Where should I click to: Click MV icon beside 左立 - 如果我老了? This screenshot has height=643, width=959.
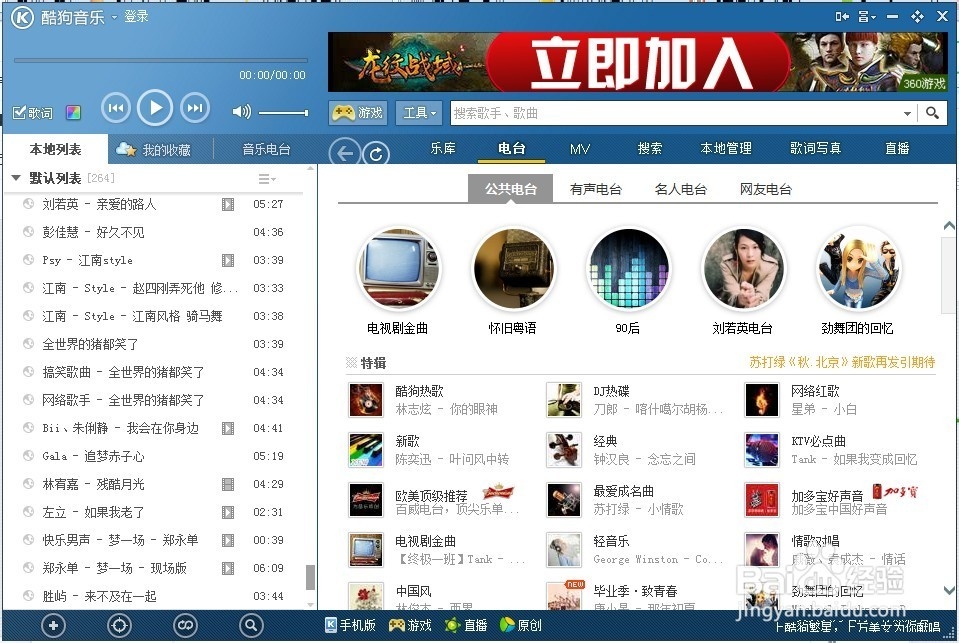click(x=228, y=513)
